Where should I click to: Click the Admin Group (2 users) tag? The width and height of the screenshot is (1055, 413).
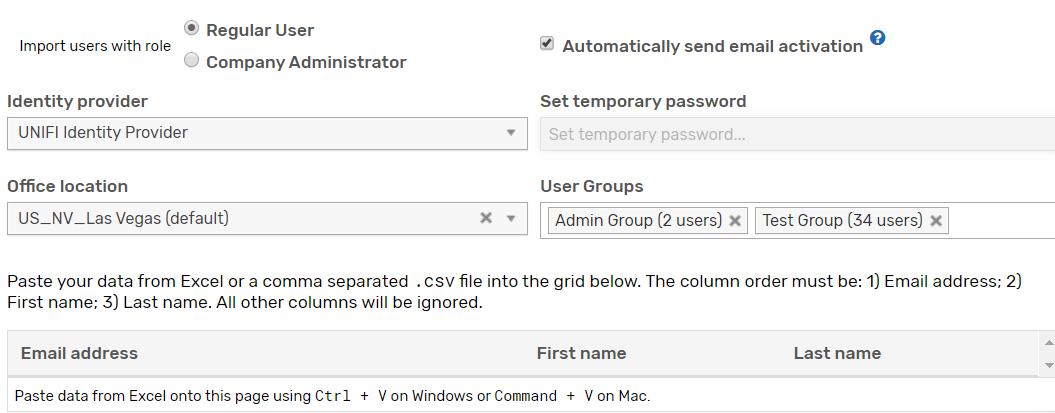click(638, 221)
